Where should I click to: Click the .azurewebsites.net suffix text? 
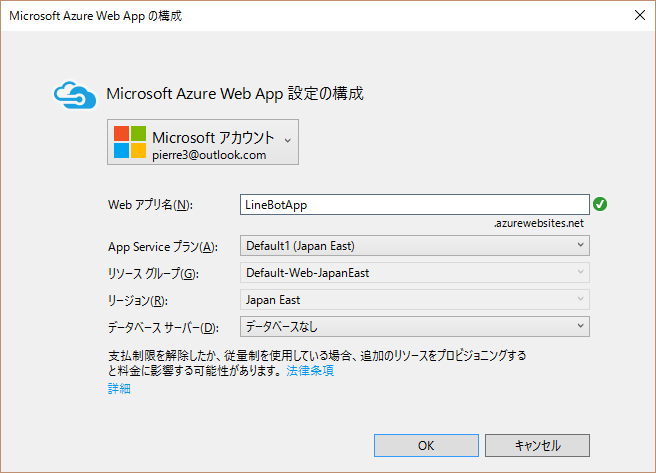pyautogui.click(x=538, y=223)
